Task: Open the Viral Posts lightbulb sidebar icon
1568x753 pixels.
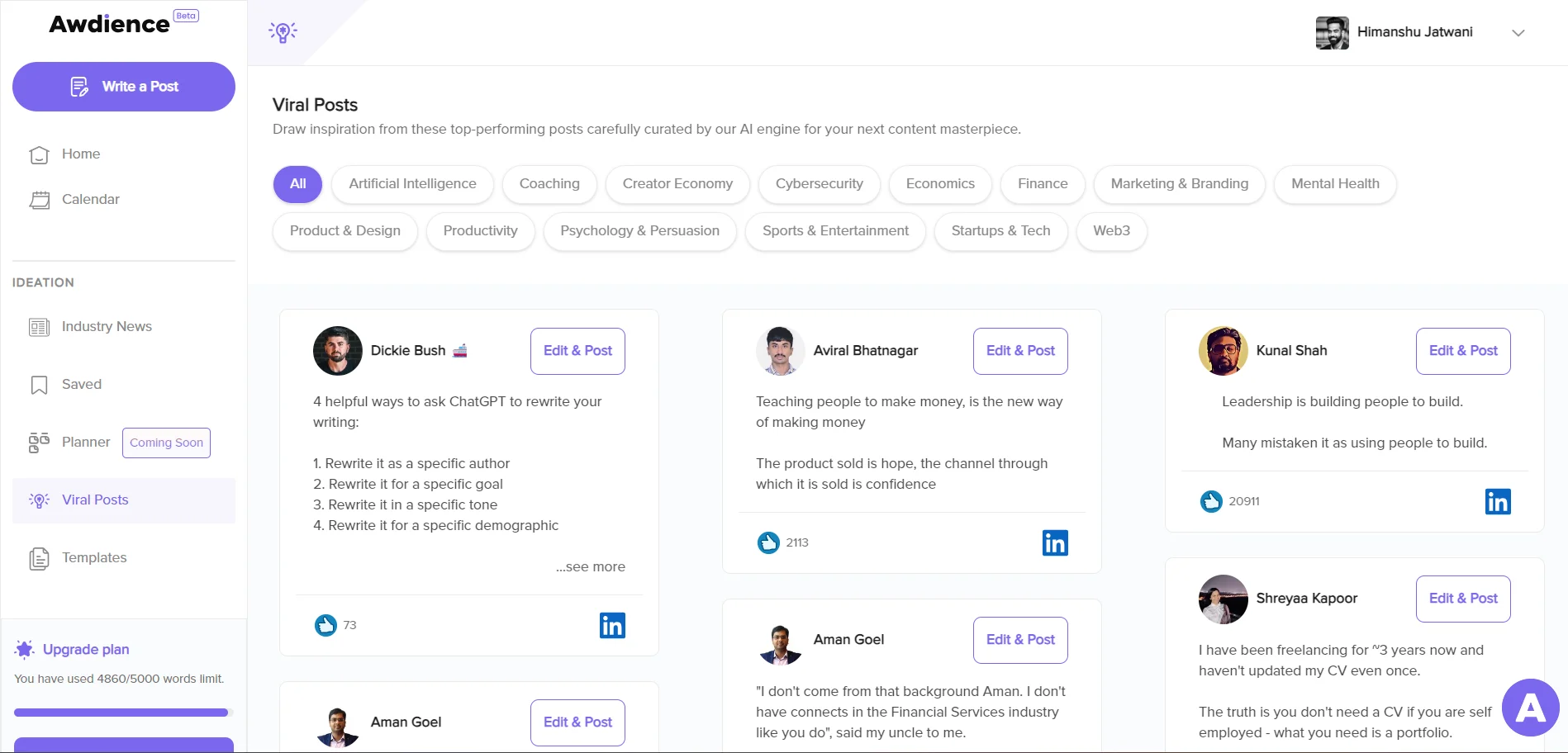Action: point(38,500)
